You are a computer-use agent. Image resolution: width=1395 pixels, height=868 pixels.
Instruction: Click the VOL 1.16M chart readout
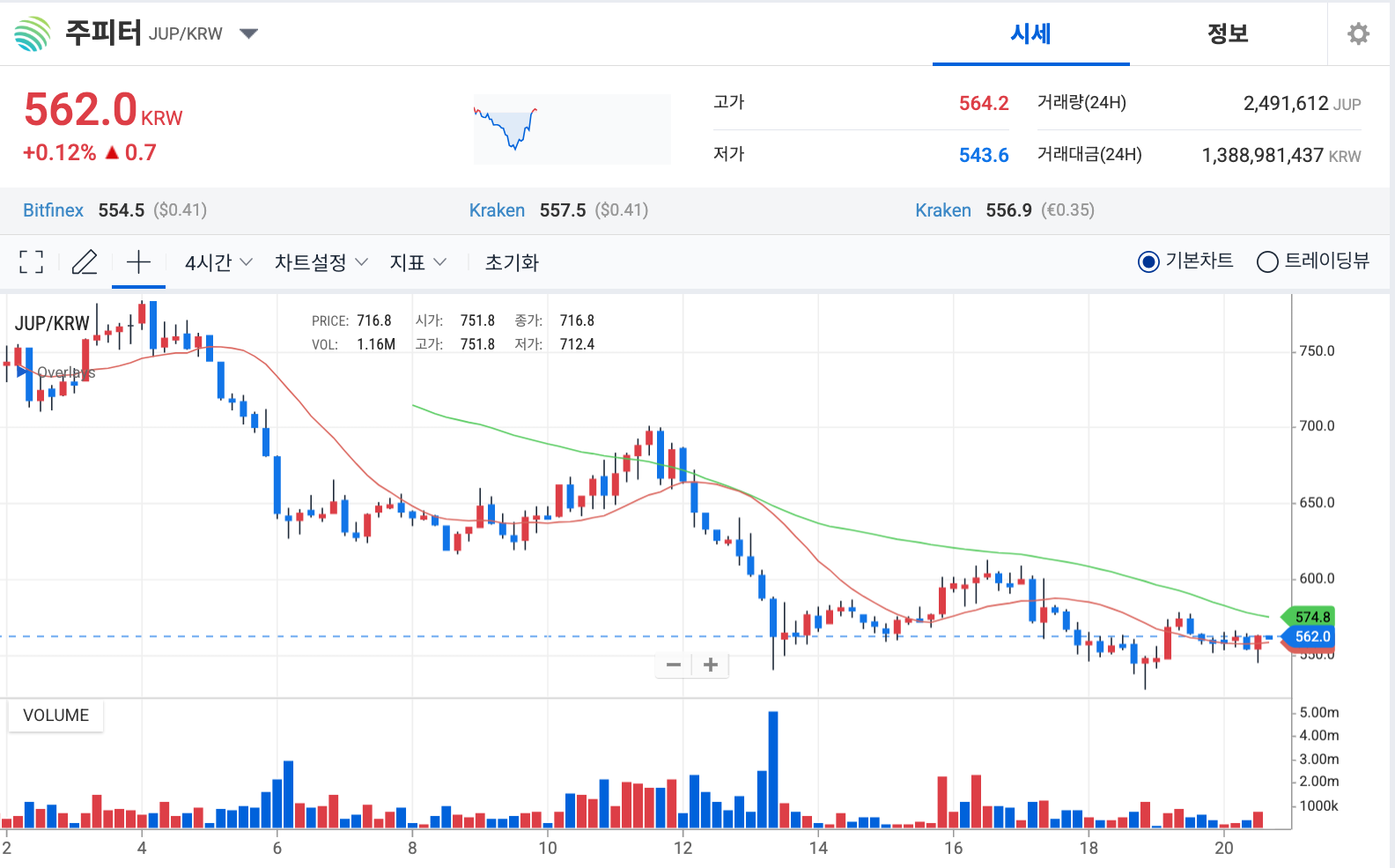coord(353,344)
